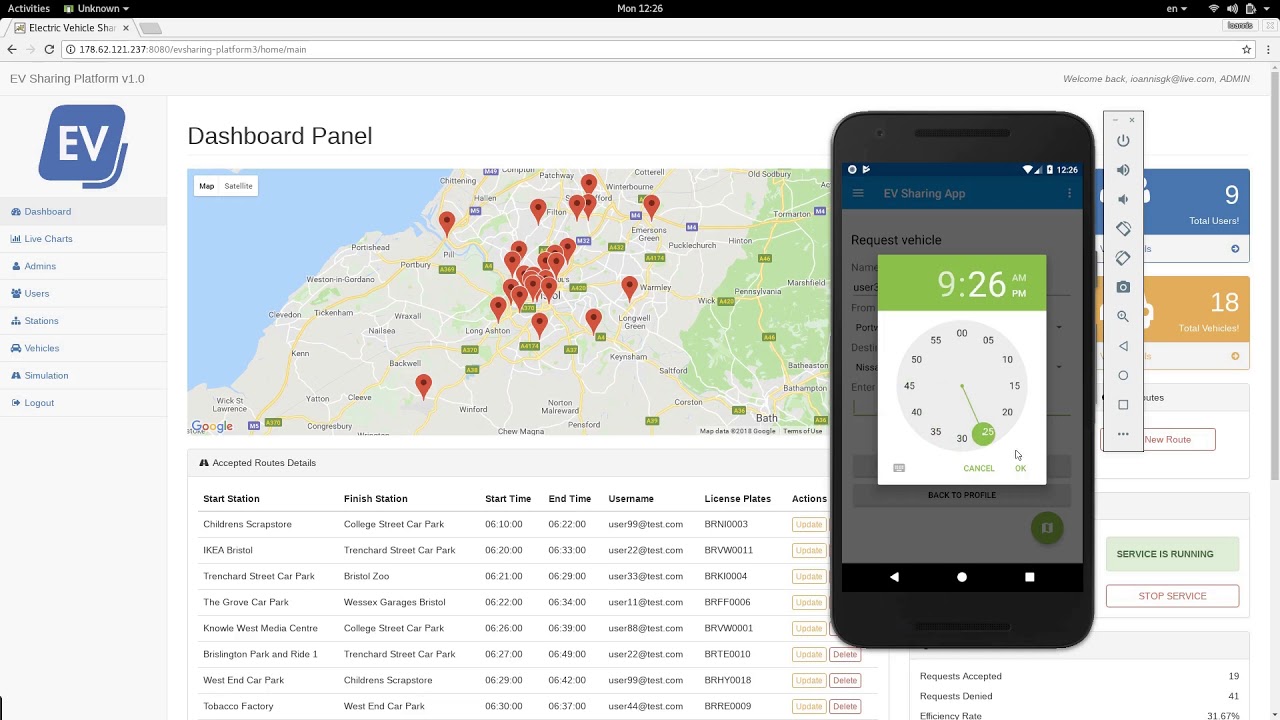Image resolution: width=1280 pixels, height=720 pixels.
Task: Dismiss time picker with CANCEL
Action: [x=979, y=468]
